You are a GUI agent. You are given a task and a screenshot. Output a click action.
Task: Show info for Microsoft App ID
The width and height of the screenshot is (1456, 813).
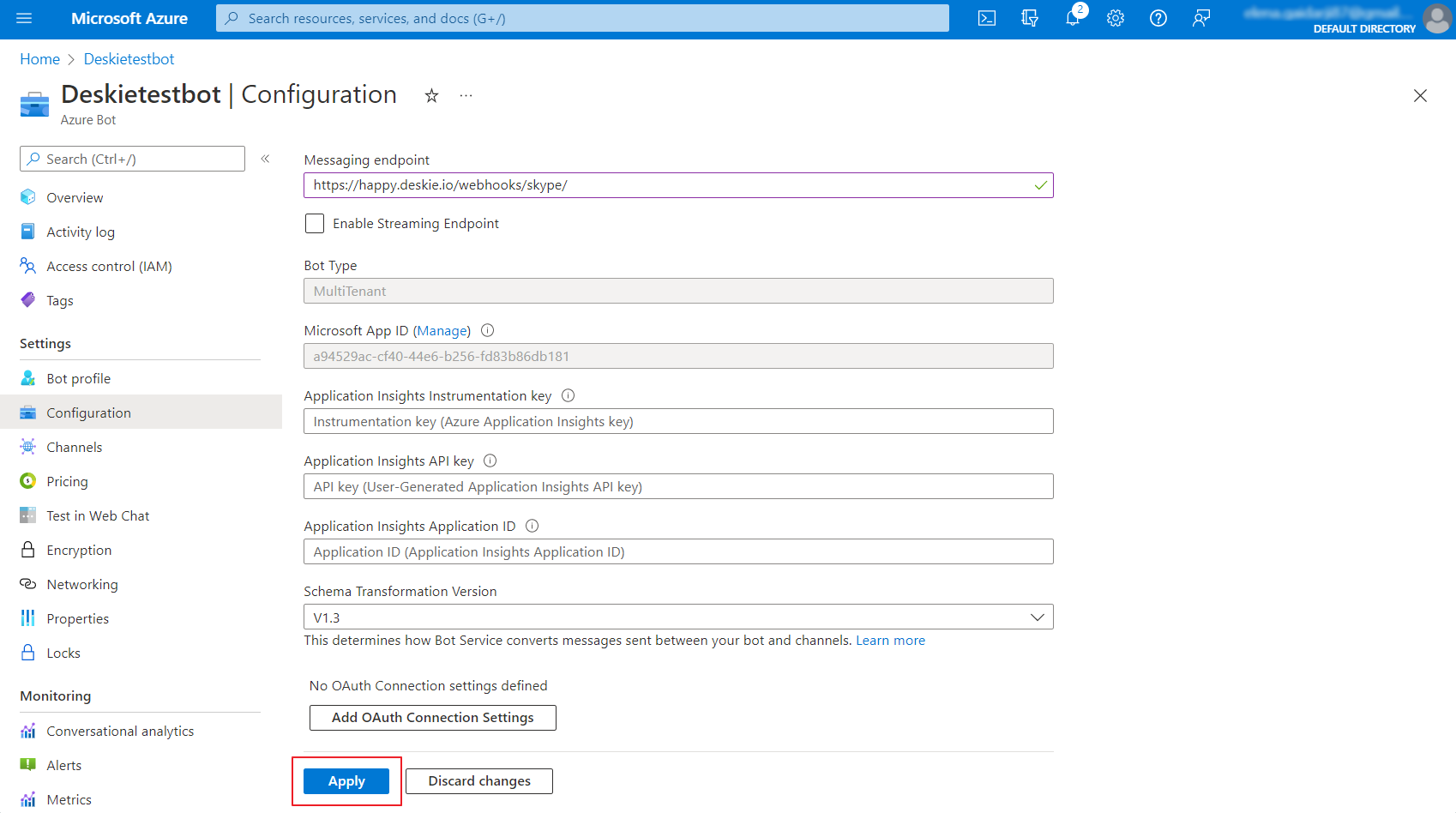pos(488,330)
